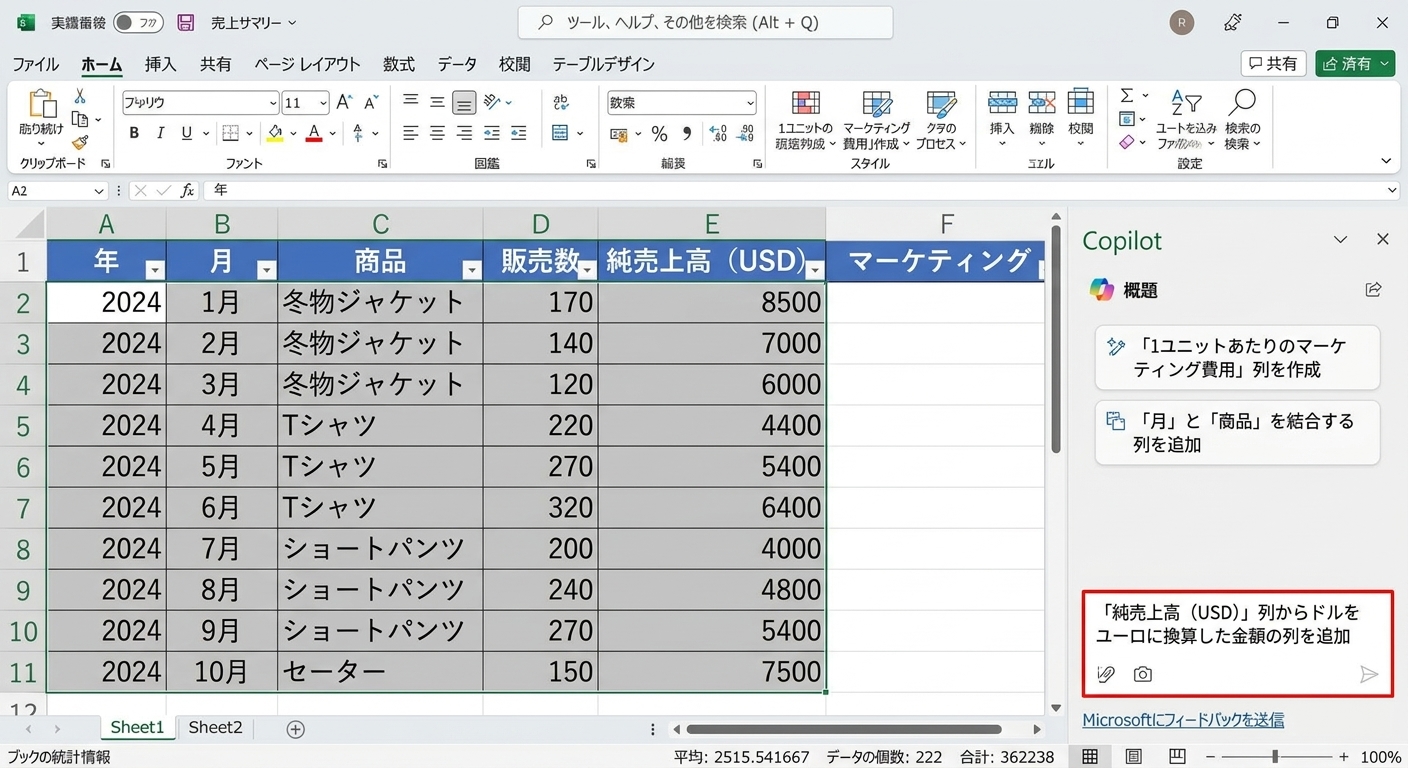Switch to Page Layout view in status bar
The height and width of the screenshot is (768, 1408).
tap(1134, 757)
